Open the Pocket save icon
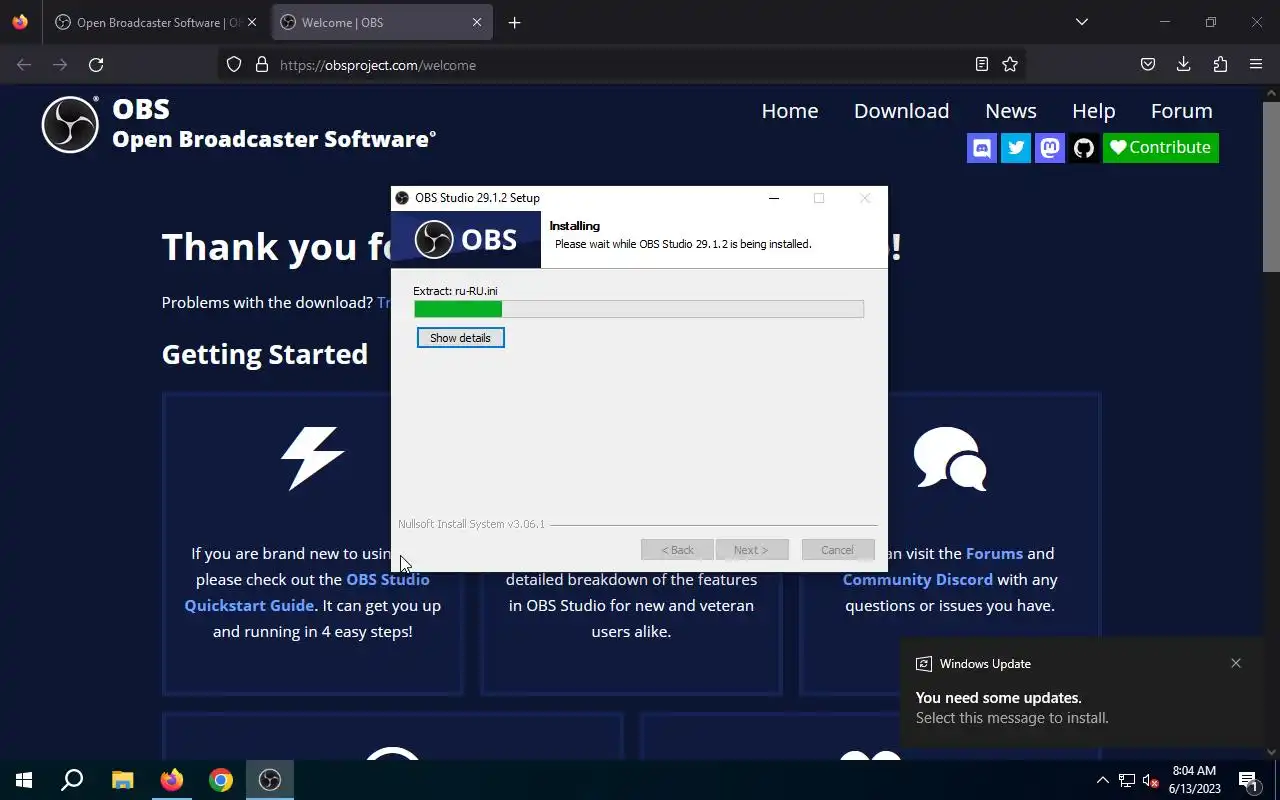1280x800 pixels. pyautogui.click(x=1148, y=65)
